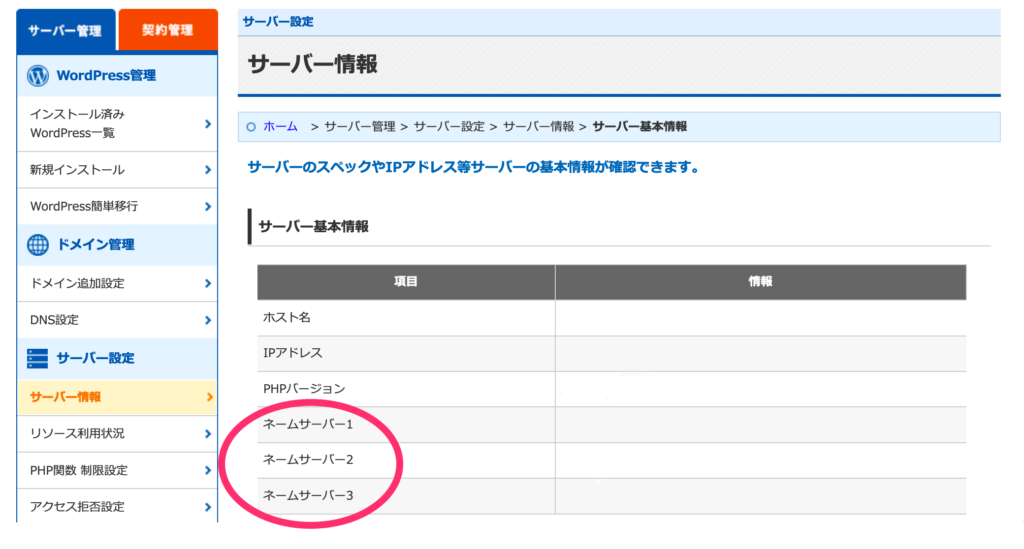Click chevron beside ドメイン追加設定

(208, 283)
